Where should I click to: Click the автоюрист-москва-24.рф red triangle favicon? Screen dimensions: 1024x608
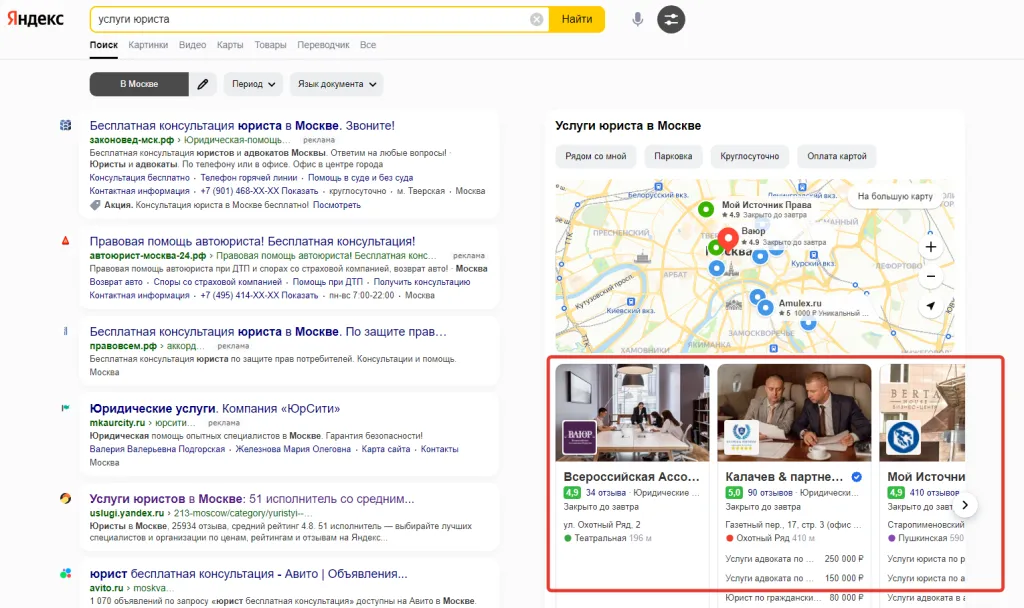coord(65,240)
